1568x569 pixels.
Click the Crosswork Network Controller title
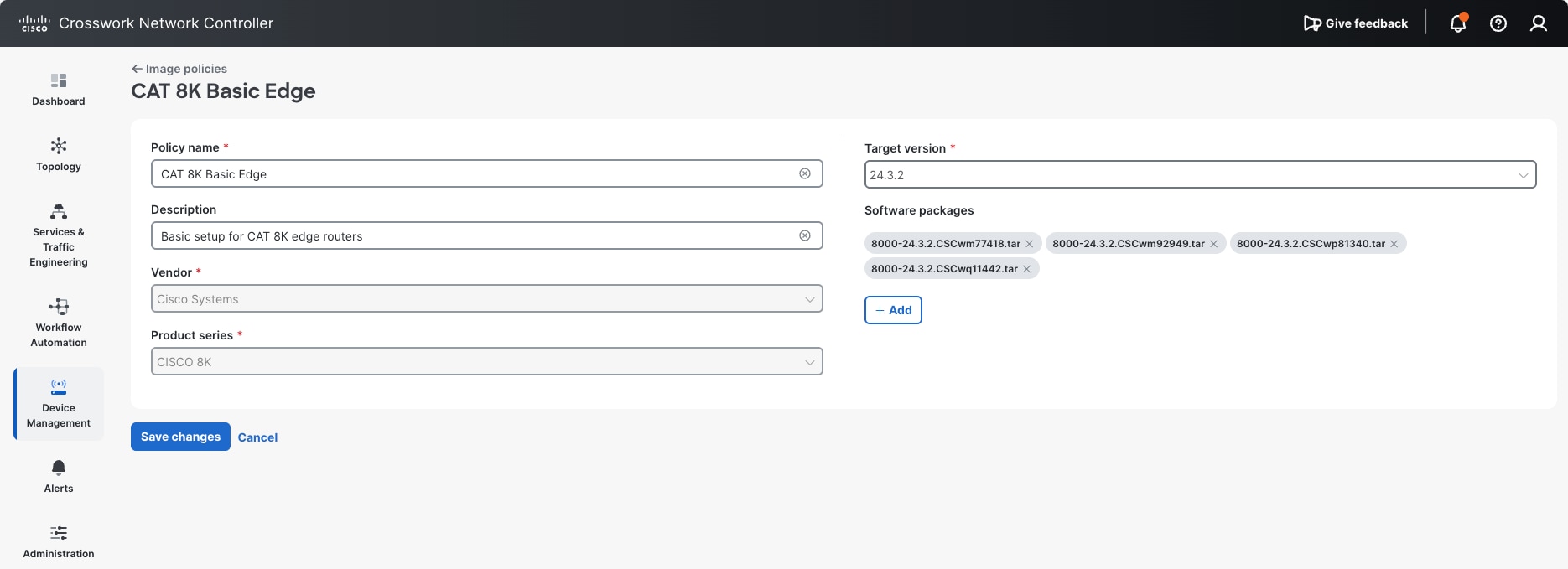pos(166,23)
